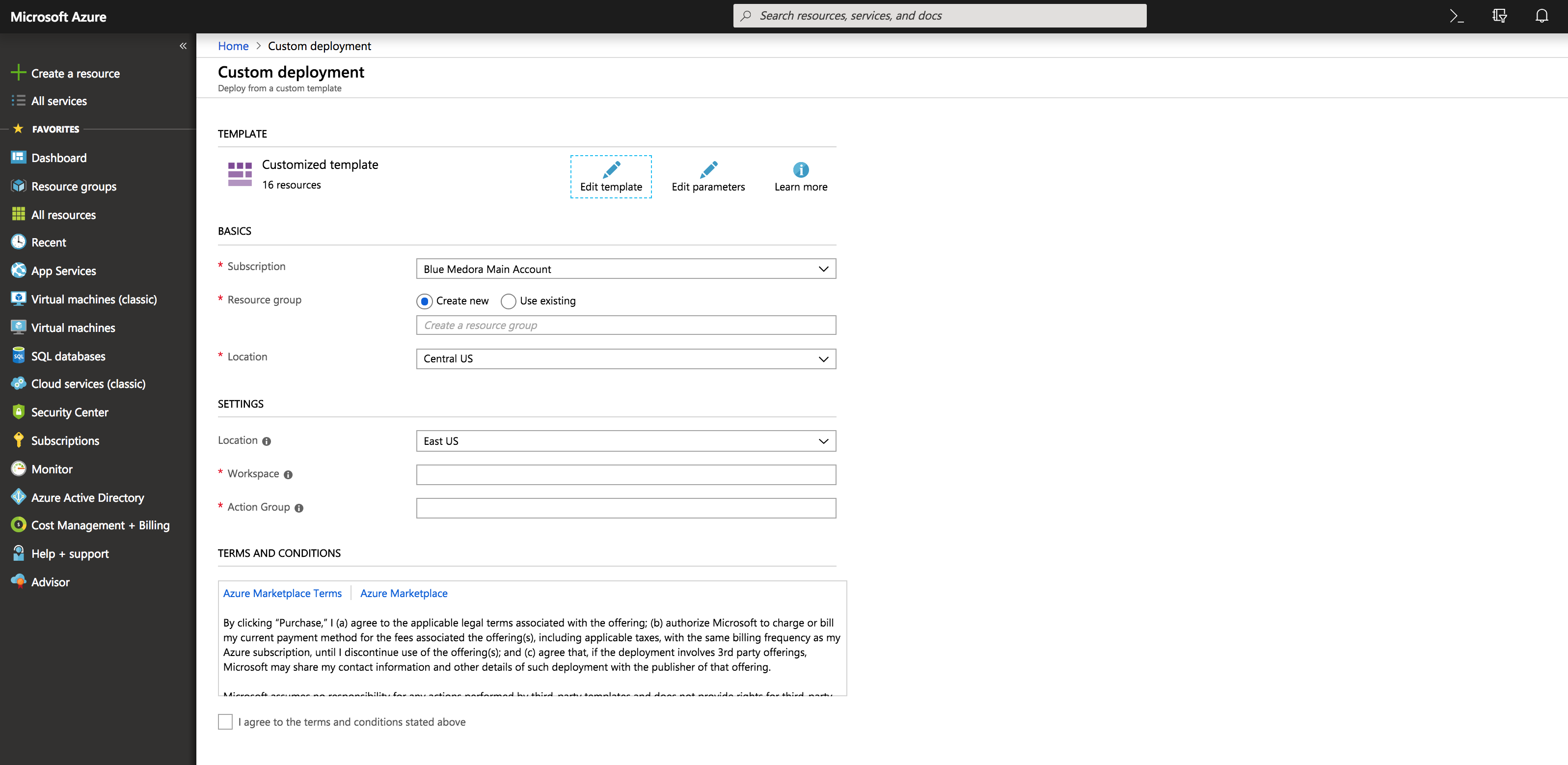Click the Learn more info icon
This screenshot has height=765, width=1568.
click(800, 170)
